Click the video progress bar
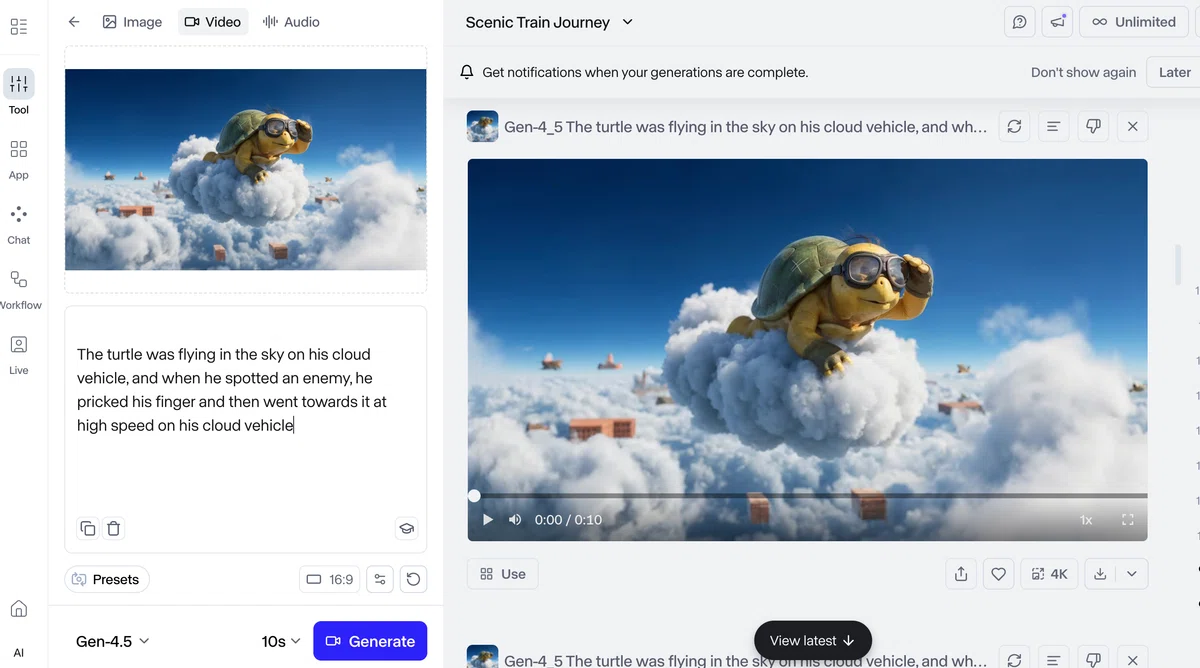Image resolution: width=1200 pixels, height=668 pixels. pos(808,496)
